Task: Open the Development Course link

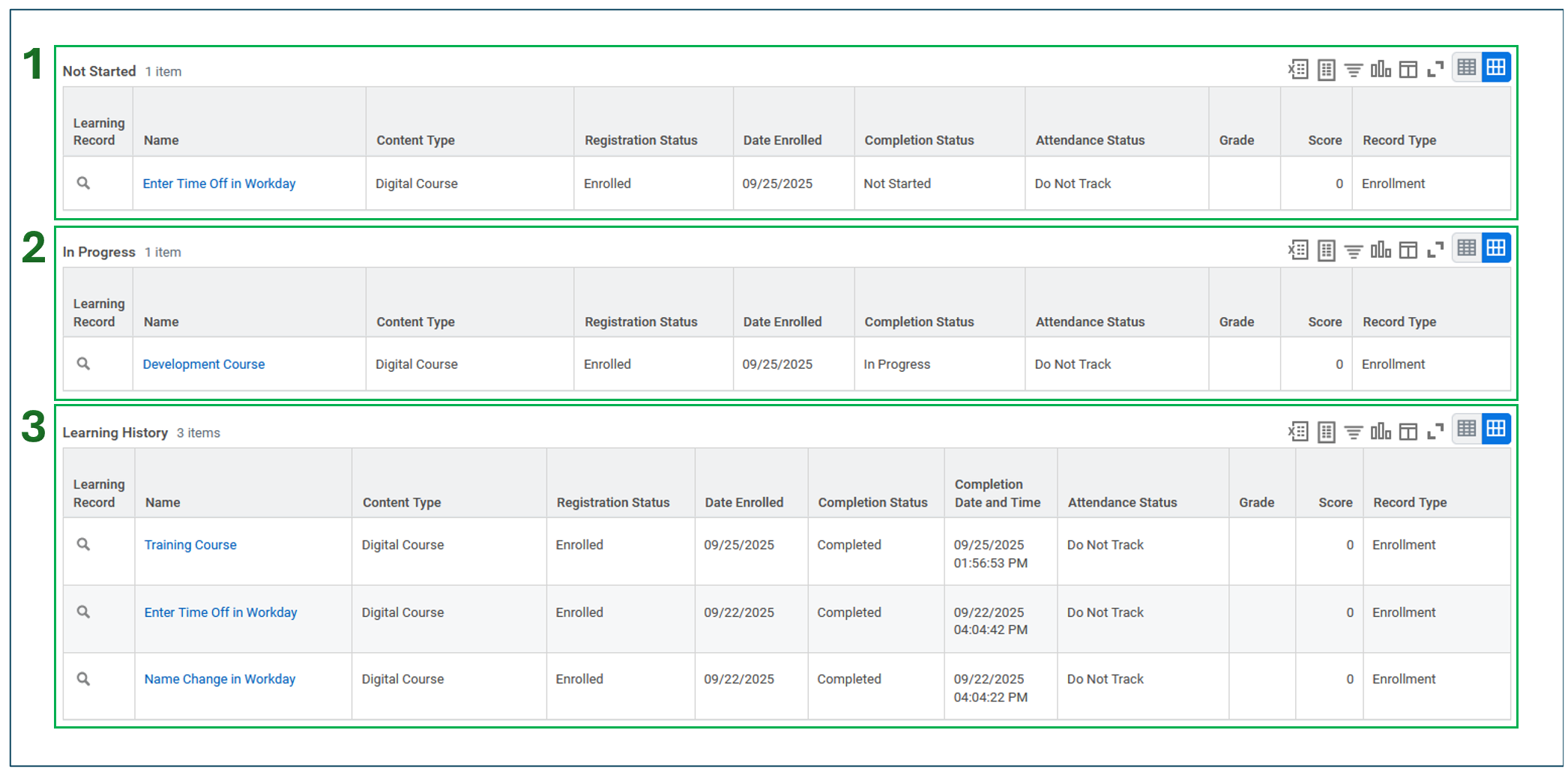Action: [204, 364]
